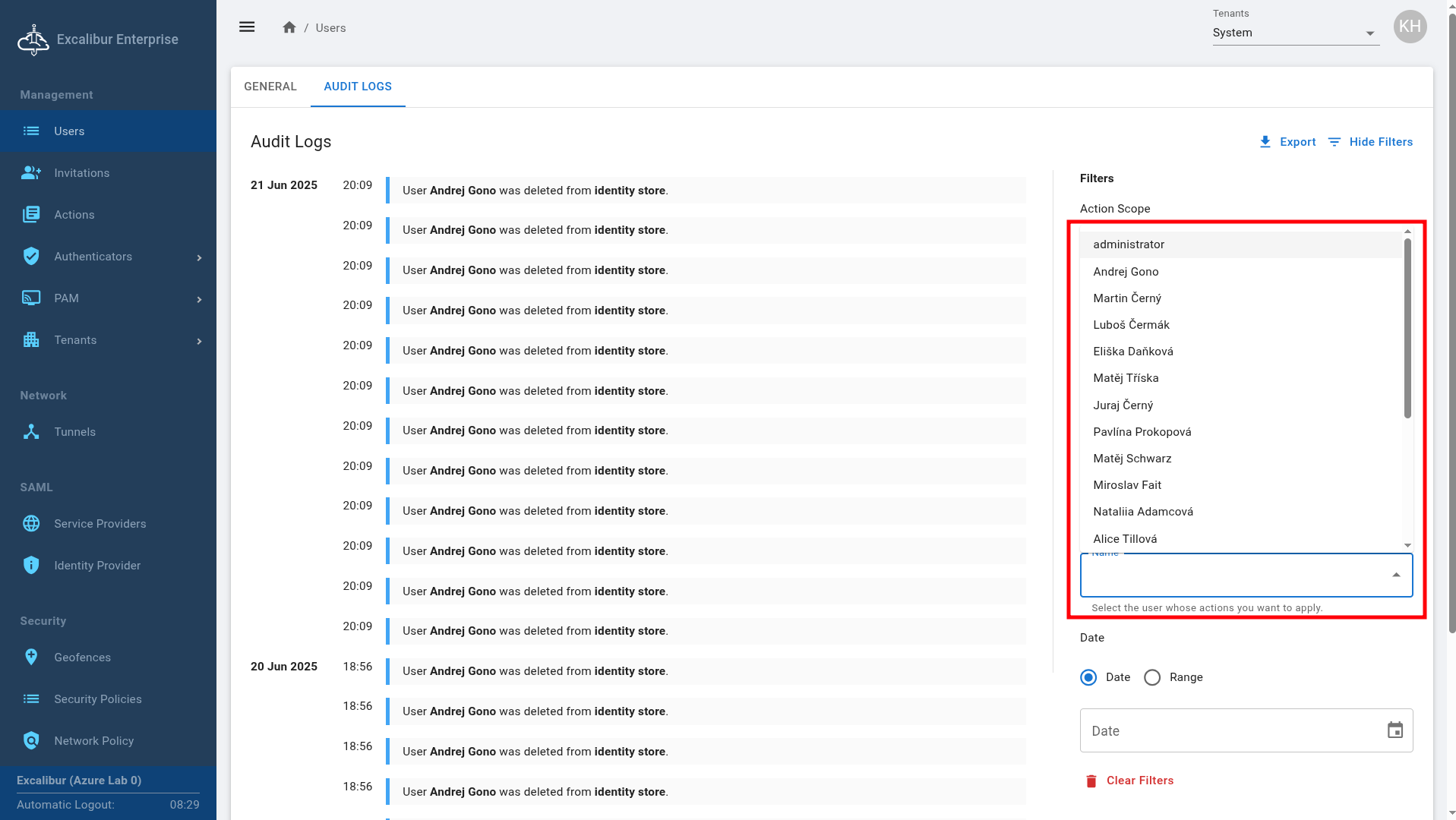
Task: Hide Filters panel toggle
Action: [1370, 142]
